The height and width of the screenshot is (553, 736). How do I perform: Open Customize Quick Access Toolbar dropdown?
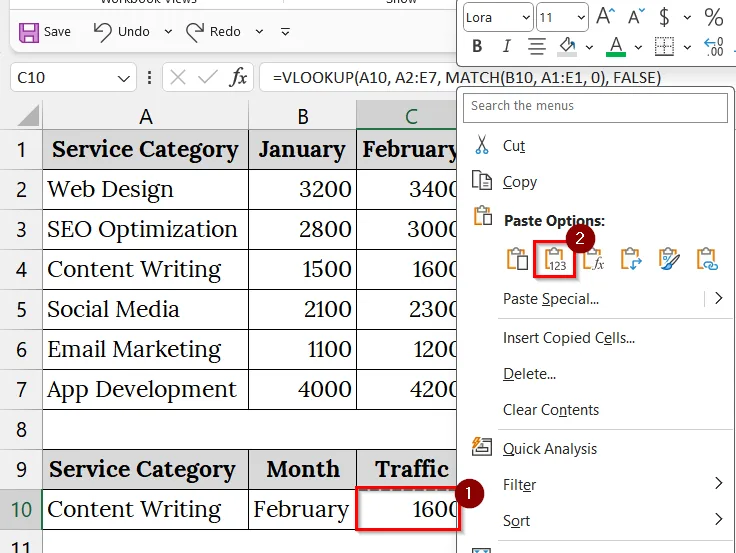point(285,32)
